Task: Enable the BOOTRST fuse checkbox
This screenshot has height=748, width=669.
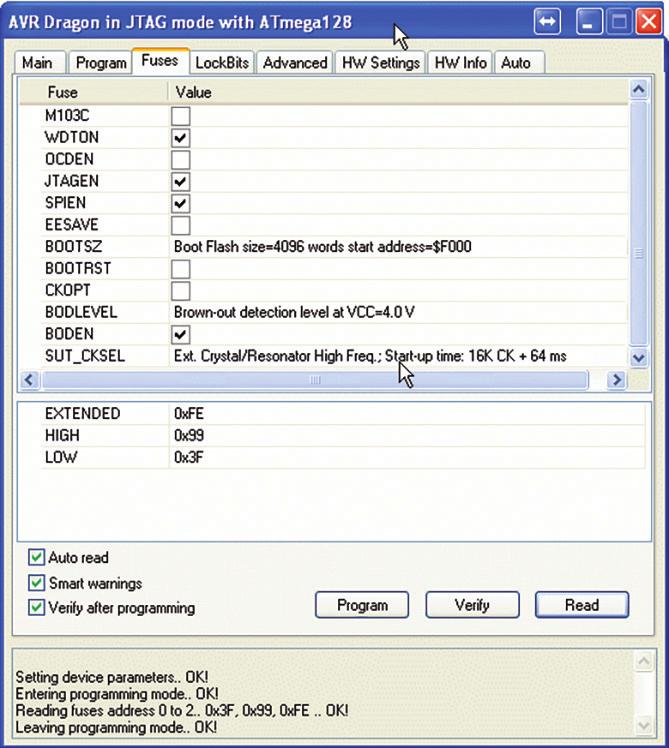Action: 181,269
